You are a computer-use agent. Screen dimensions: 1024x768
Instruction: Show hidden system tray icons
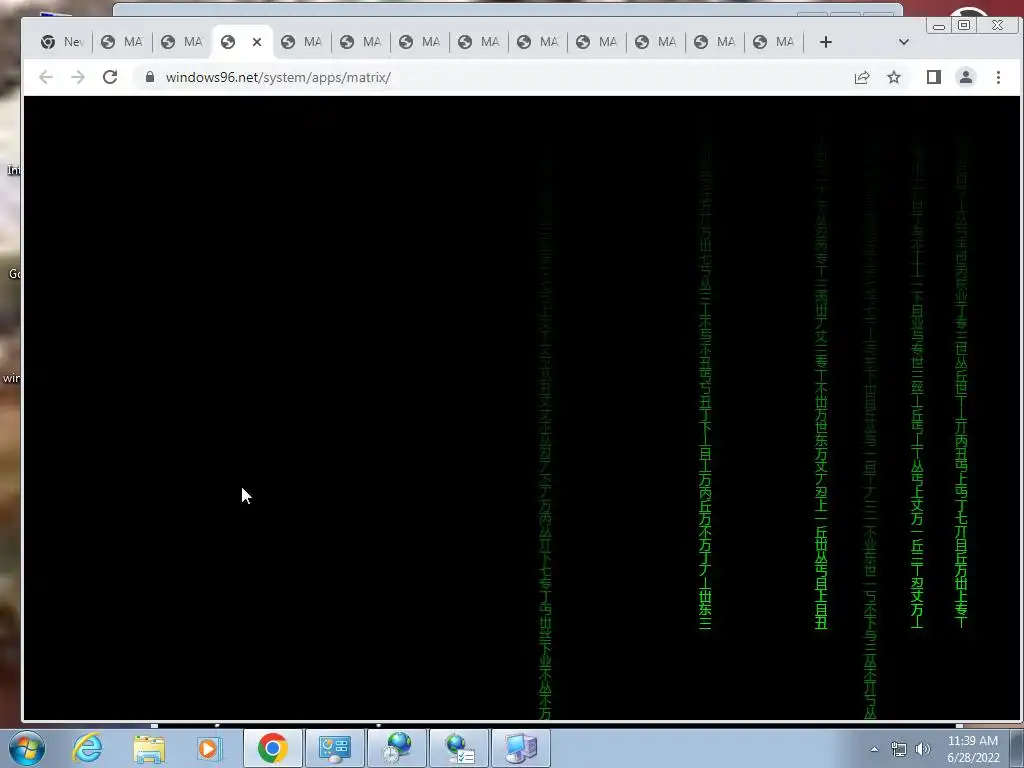click(874, 749)
